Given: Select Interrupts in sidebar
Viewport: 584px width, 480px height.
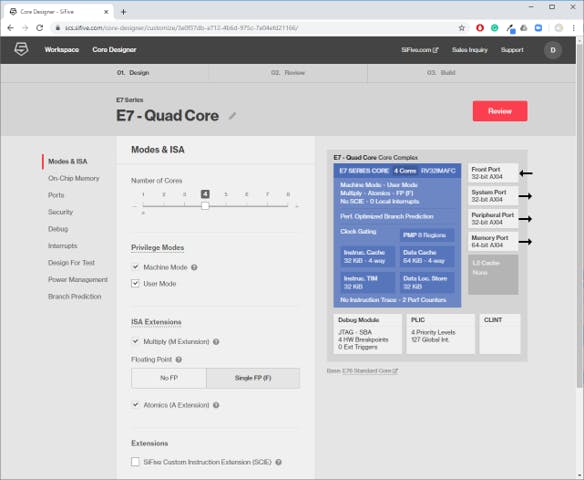Looking at the screenshot, I should click(x=63, y=246).
